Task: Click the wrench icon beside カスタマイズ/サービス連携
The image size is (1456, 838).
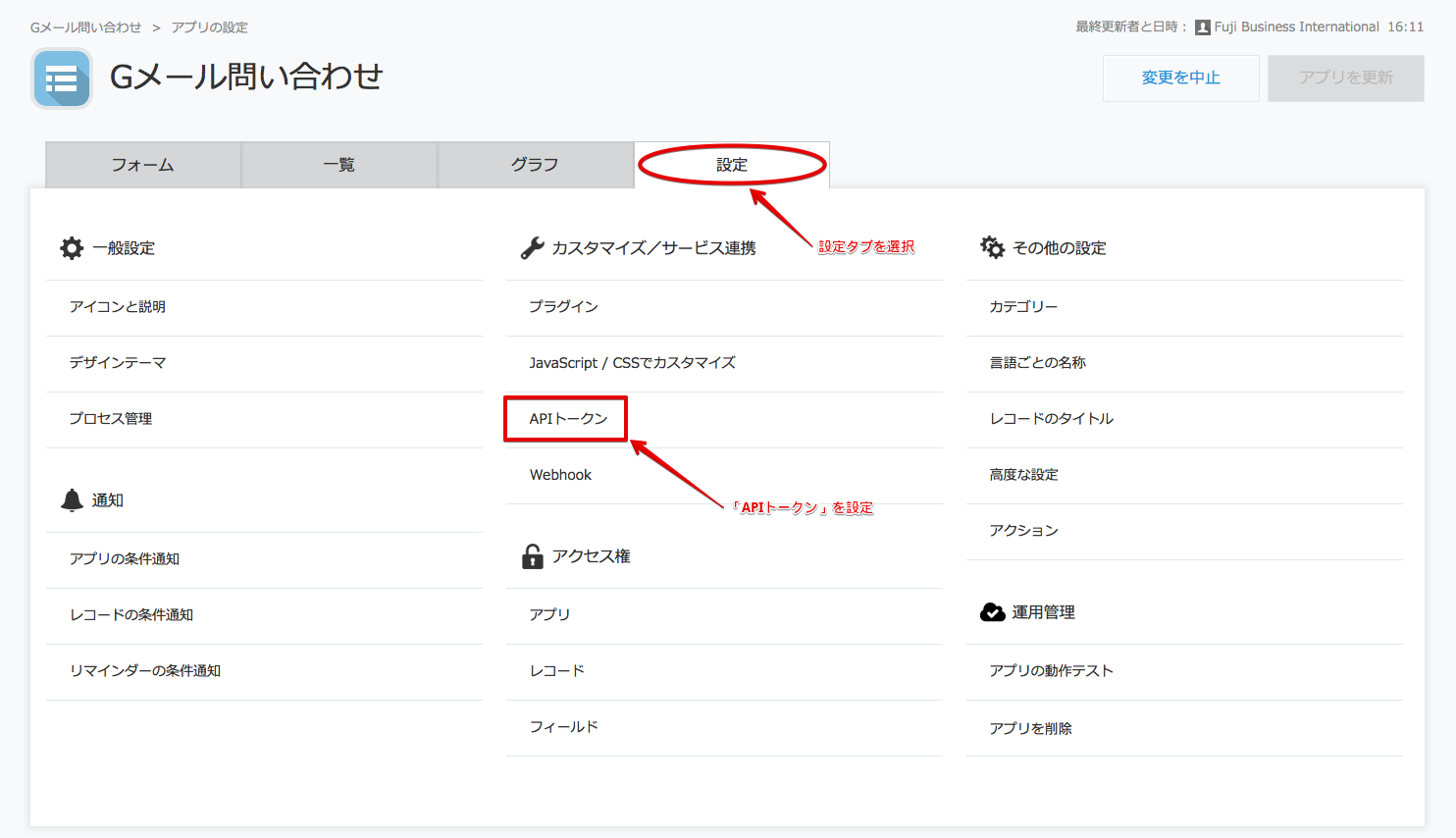Action: point(532,248)
